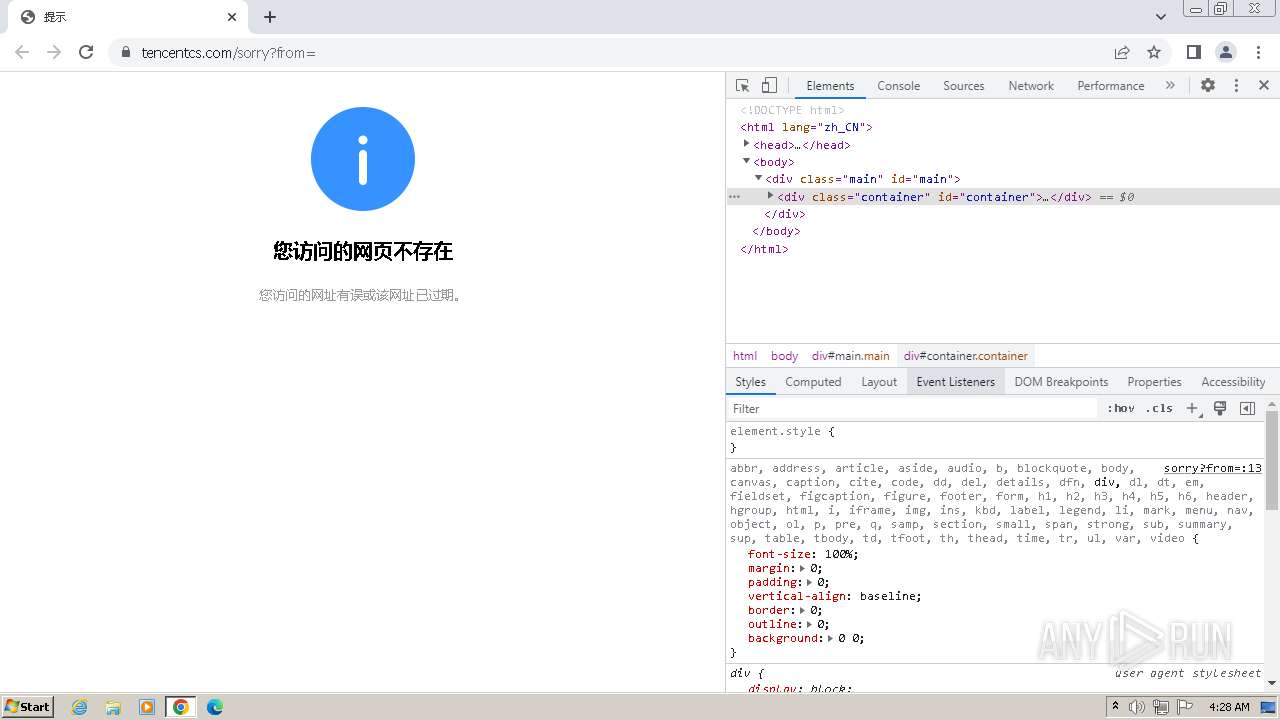Switch to the Console tab
This screenshot has width=1280, height=720.
tap(898, 86)
